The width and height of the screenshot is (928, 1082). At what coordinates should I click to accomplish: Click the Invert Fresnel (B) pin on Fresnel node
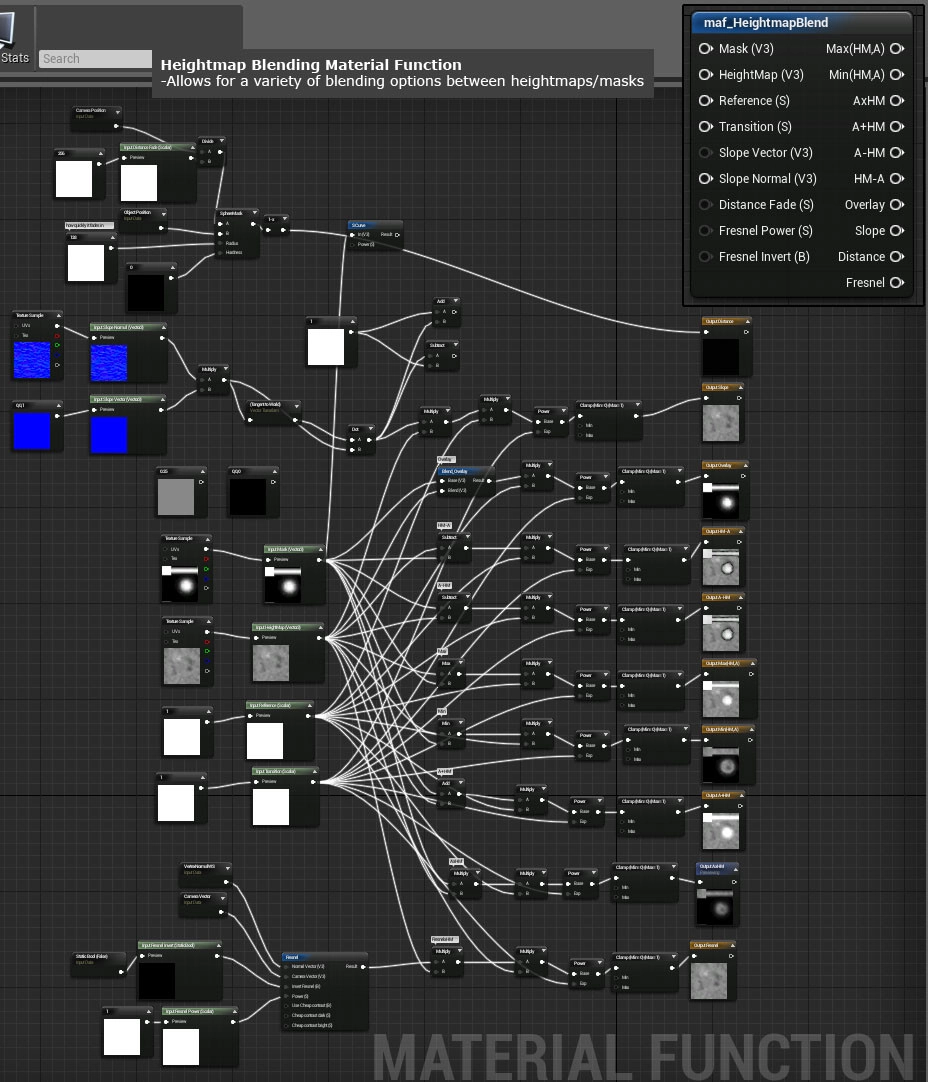click(x=288, y=986)
